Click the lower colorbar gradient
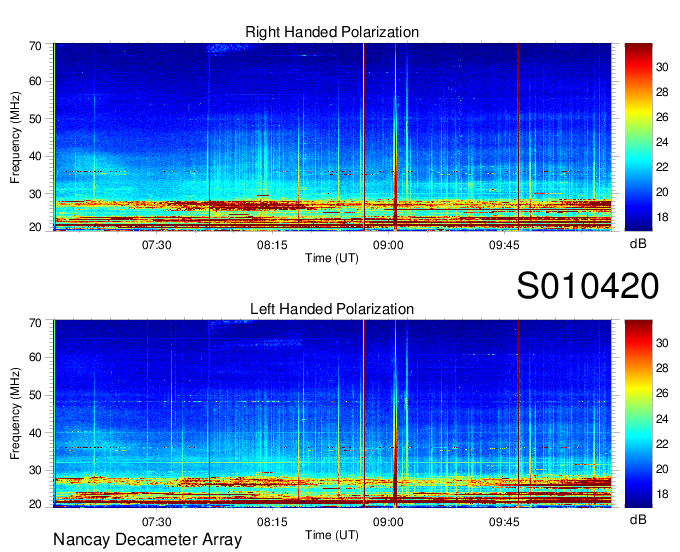 [638, 414]
